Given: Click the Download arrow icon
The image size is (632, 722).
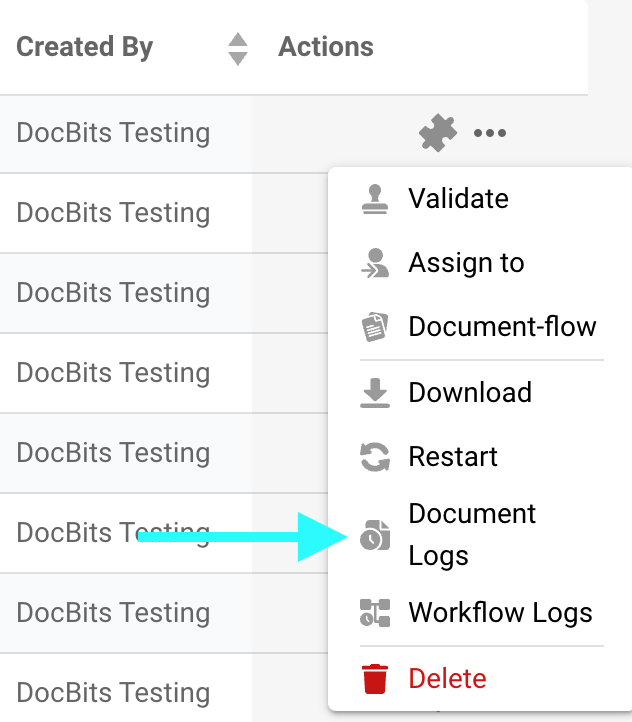Looking at the screenshot, I should tap(375, 393).
